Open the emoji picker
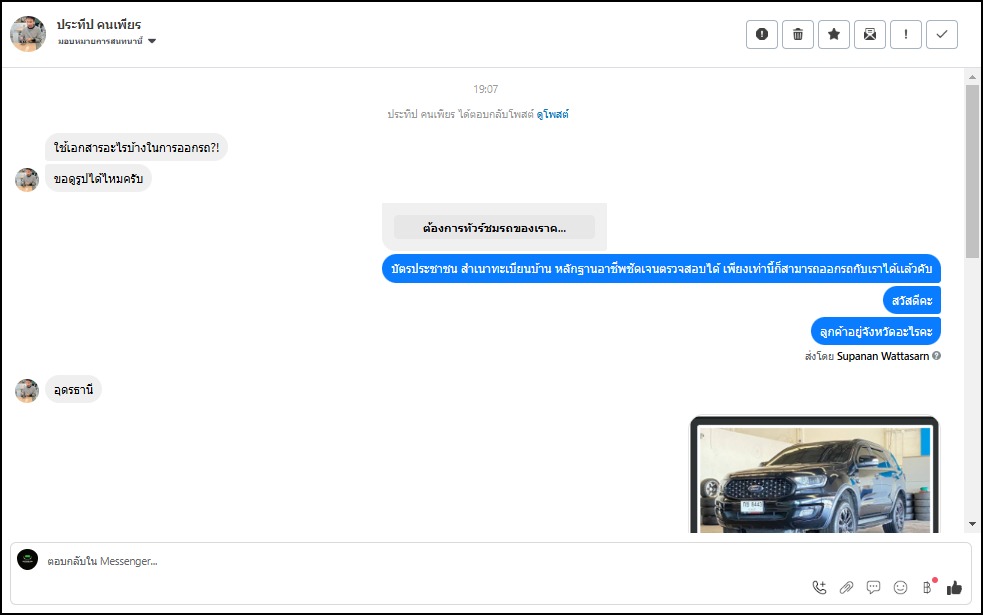 point(900,587)
